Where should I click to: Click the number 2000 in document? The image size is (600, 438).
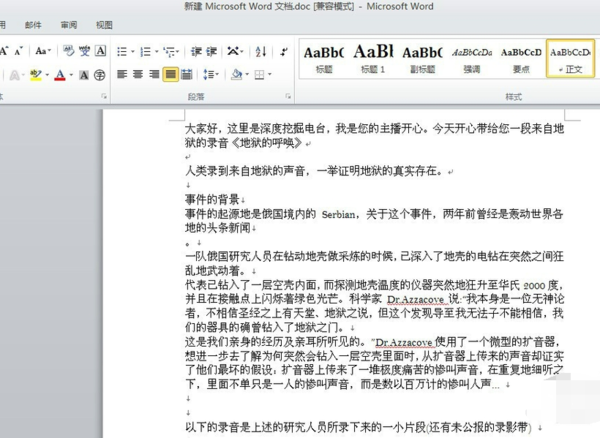coord(534,286)
